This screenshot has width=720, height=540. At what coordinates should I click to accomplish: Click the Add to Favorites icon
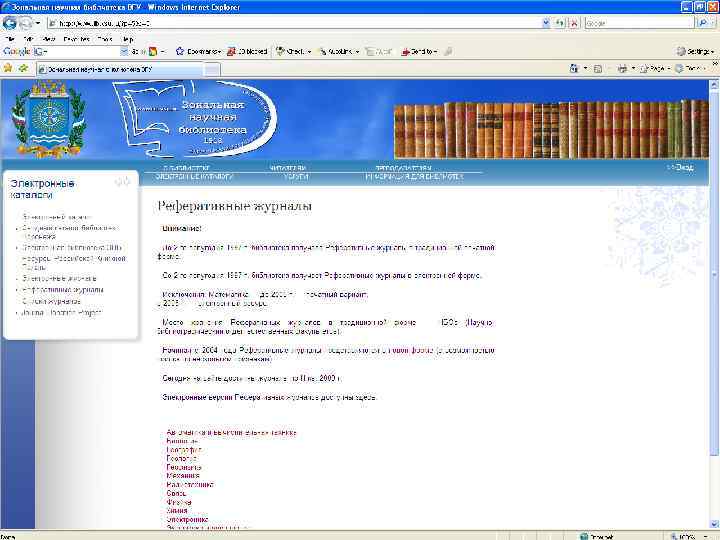tap(23, 68)
